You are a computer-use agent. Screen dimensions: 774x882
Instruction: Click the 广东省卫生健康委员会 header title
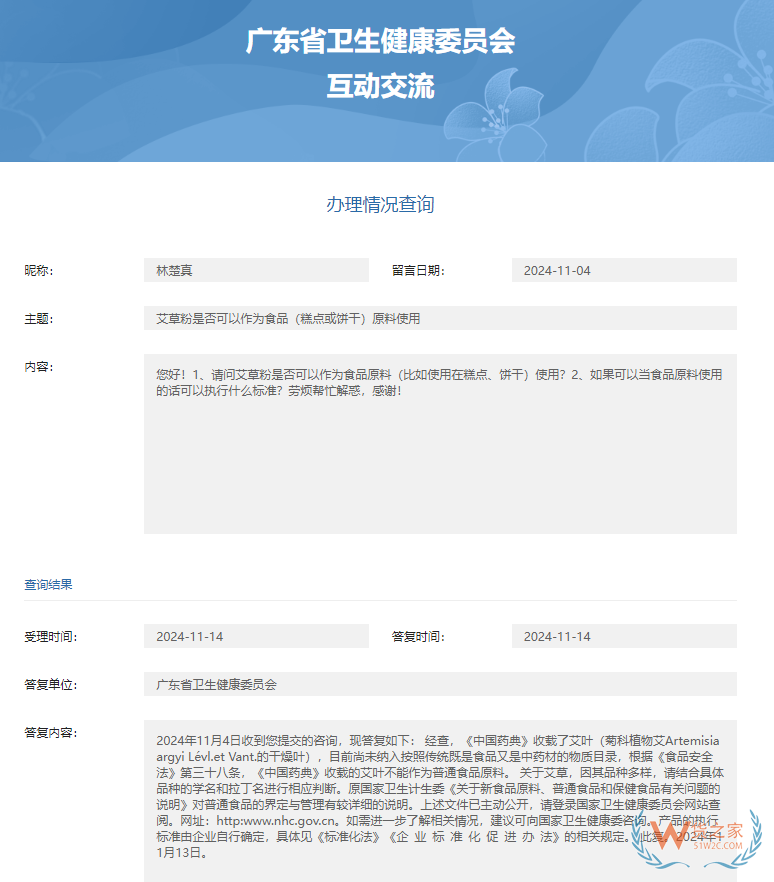point(380,41)
